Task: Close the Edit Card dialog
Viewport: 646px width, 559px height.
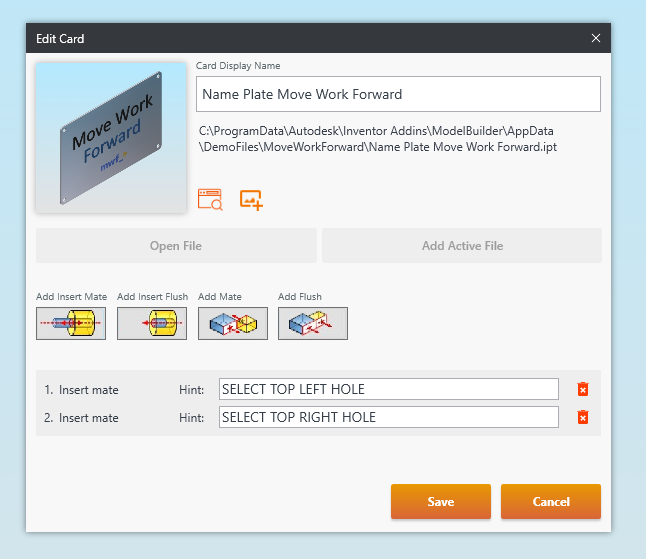Action: tap(596, 39)
